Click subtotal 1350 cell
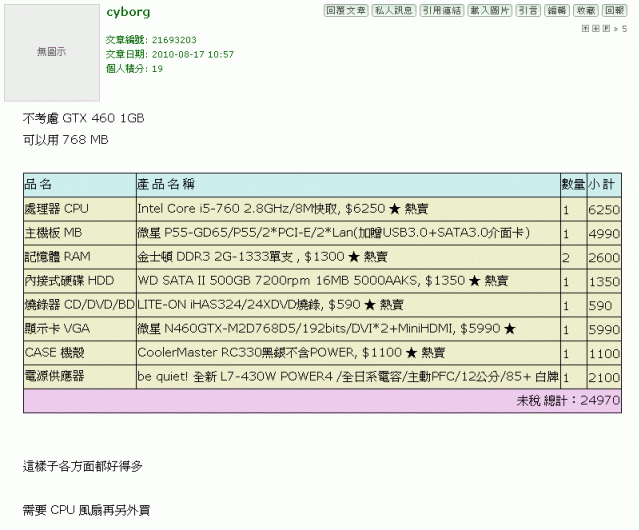640x530 pixels. [604, 282]
